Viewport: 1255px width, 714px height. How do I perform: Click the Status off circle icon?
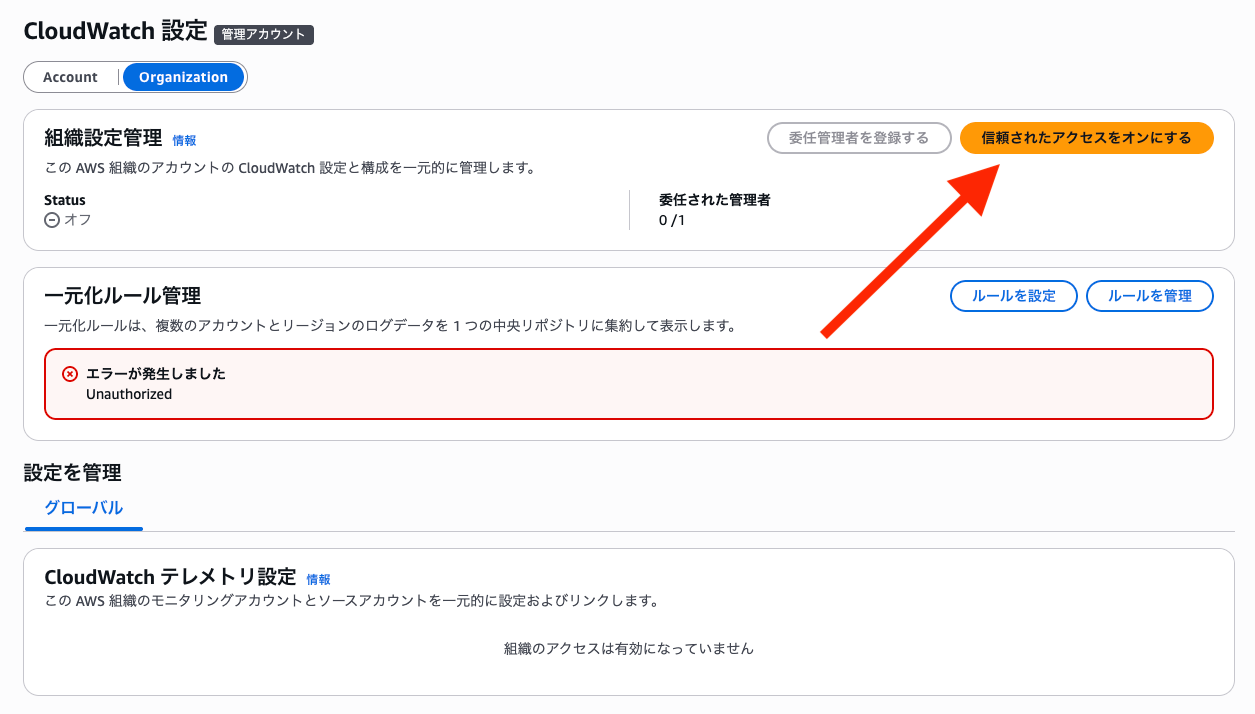click(x=52, y=219)
